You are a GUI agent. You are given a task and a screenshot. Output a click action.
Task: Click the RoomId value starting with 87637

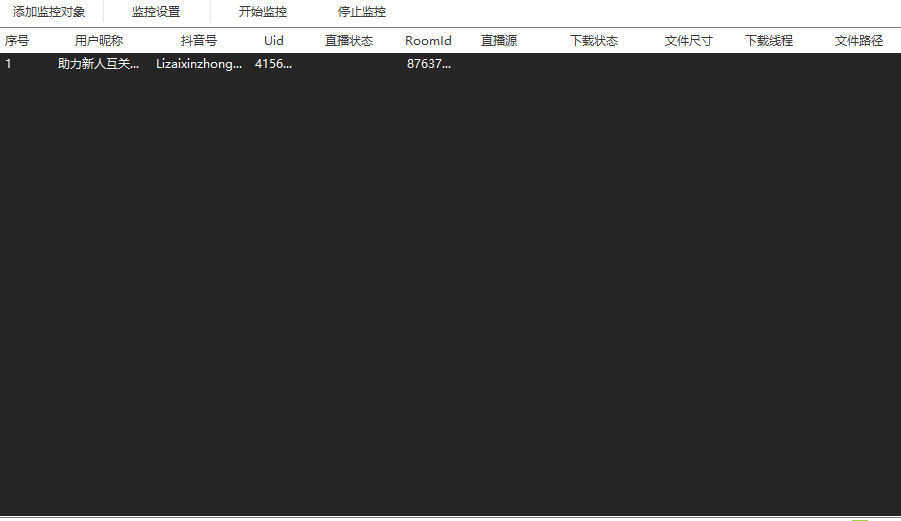point(428,64)
